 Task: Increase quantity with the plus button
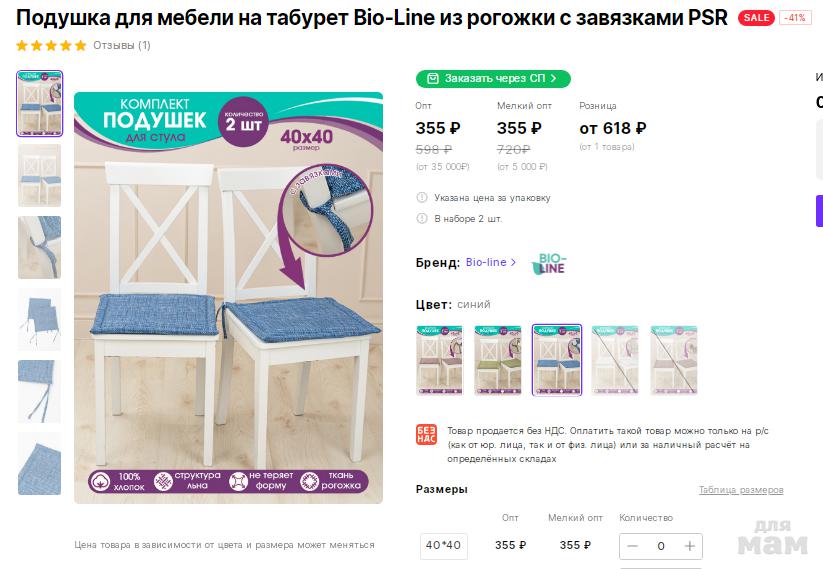[690, 546]
